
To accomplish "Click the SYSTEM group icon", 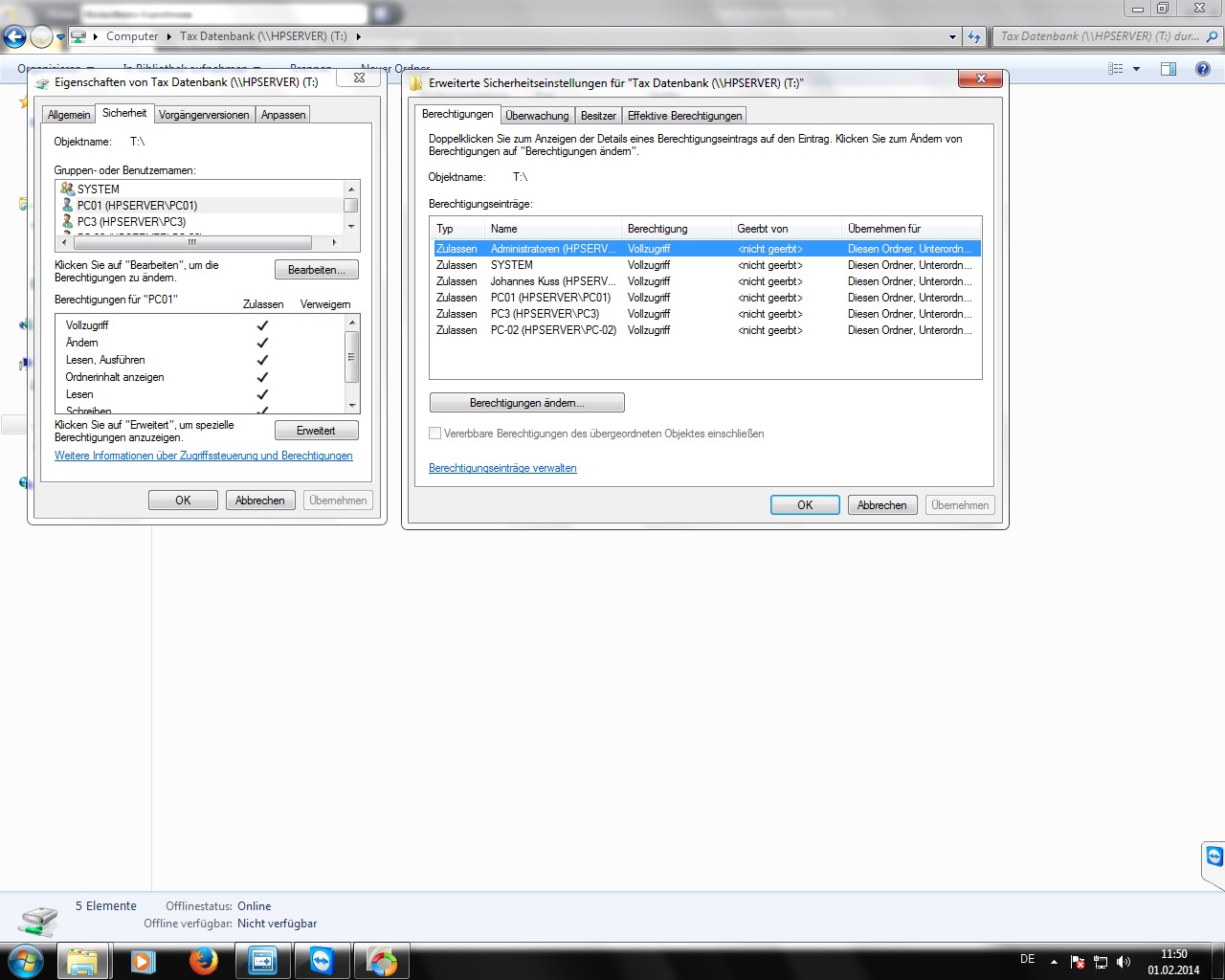I will [67, 189].
